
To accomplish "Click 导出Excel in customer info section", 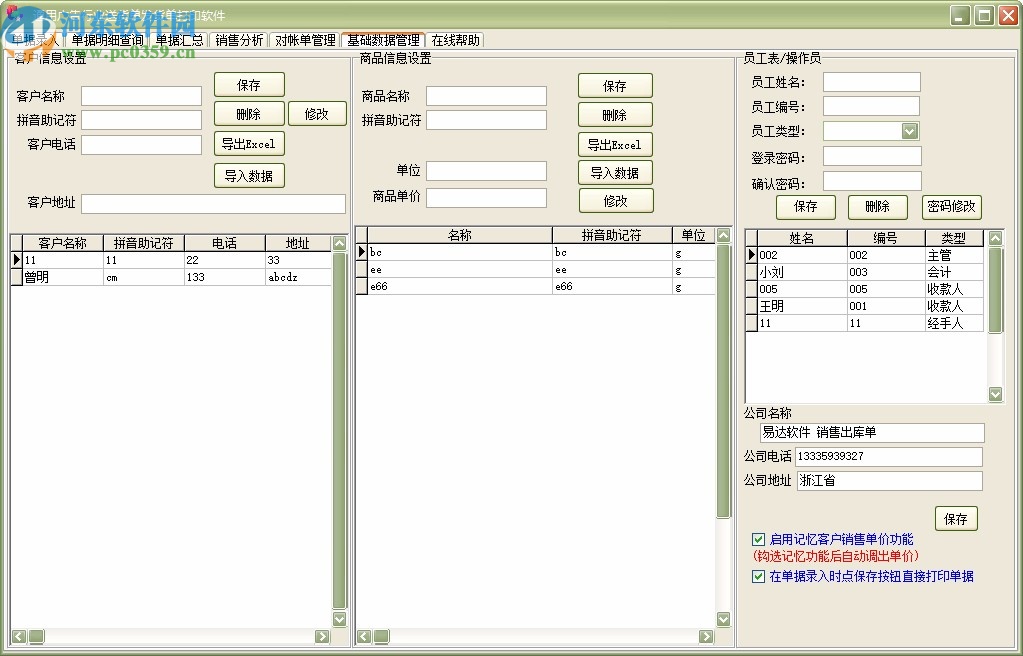I will [x=249, y=144].
